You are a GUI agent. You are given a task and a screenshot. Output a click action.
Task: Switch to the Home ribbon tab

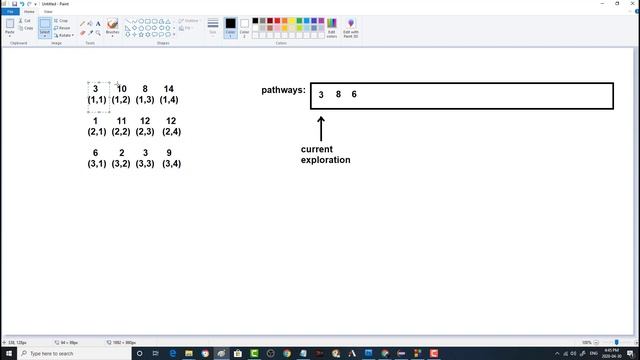(x=29, y=11)
